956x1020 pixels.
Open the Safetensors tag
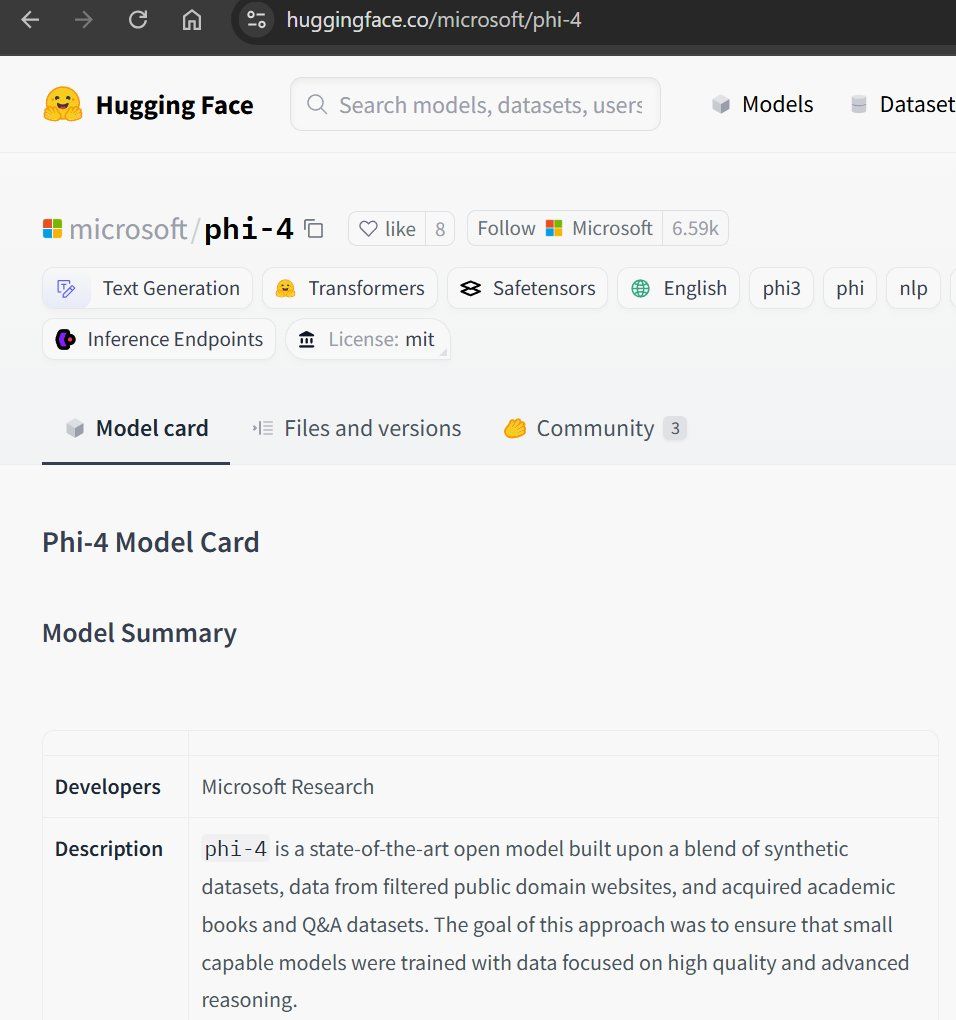[x=527, y=289]
